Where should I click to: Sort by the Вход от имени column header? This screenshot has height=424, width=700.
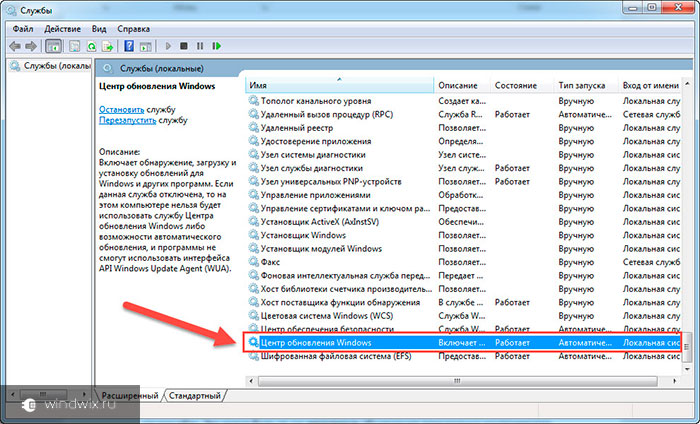click(x=650, y=85)
